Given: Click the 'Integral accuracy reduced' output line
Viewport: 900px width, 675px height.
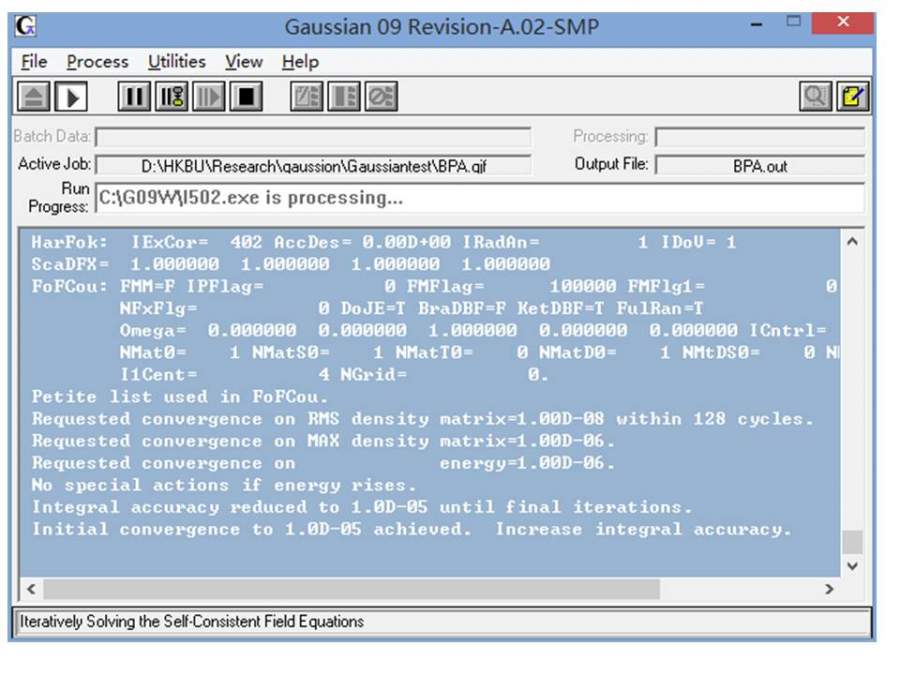Looking at the screenshot, I should (x=362, y=507).
